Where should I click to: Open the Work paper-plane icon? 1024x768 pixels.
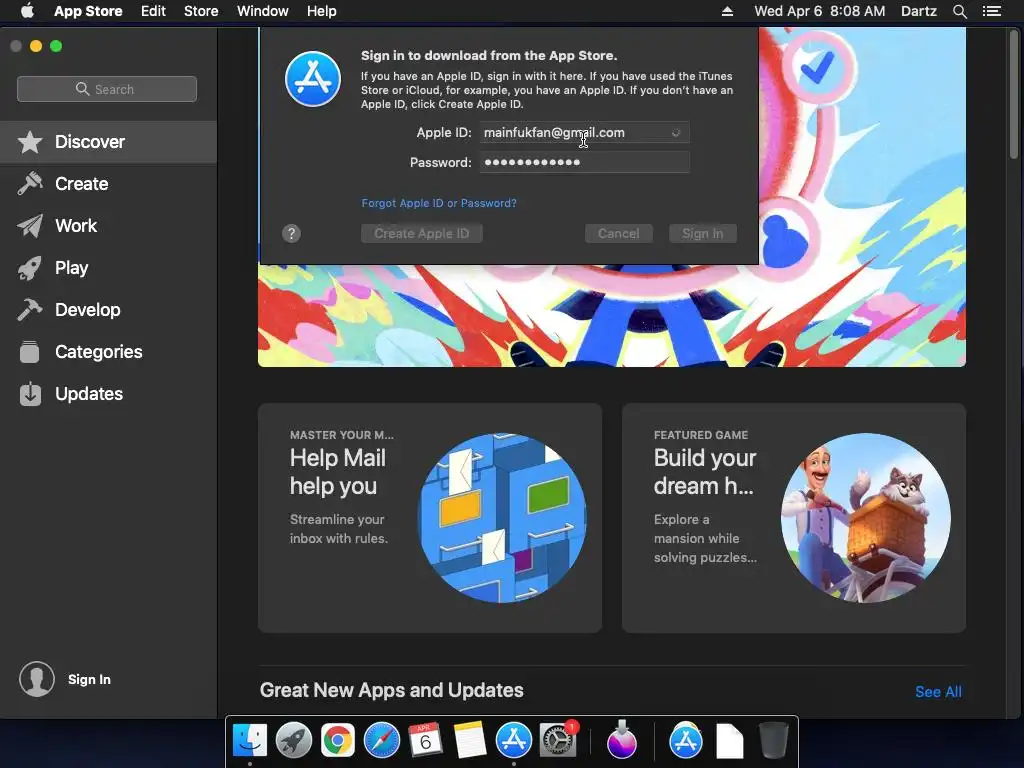coord(30,226)
